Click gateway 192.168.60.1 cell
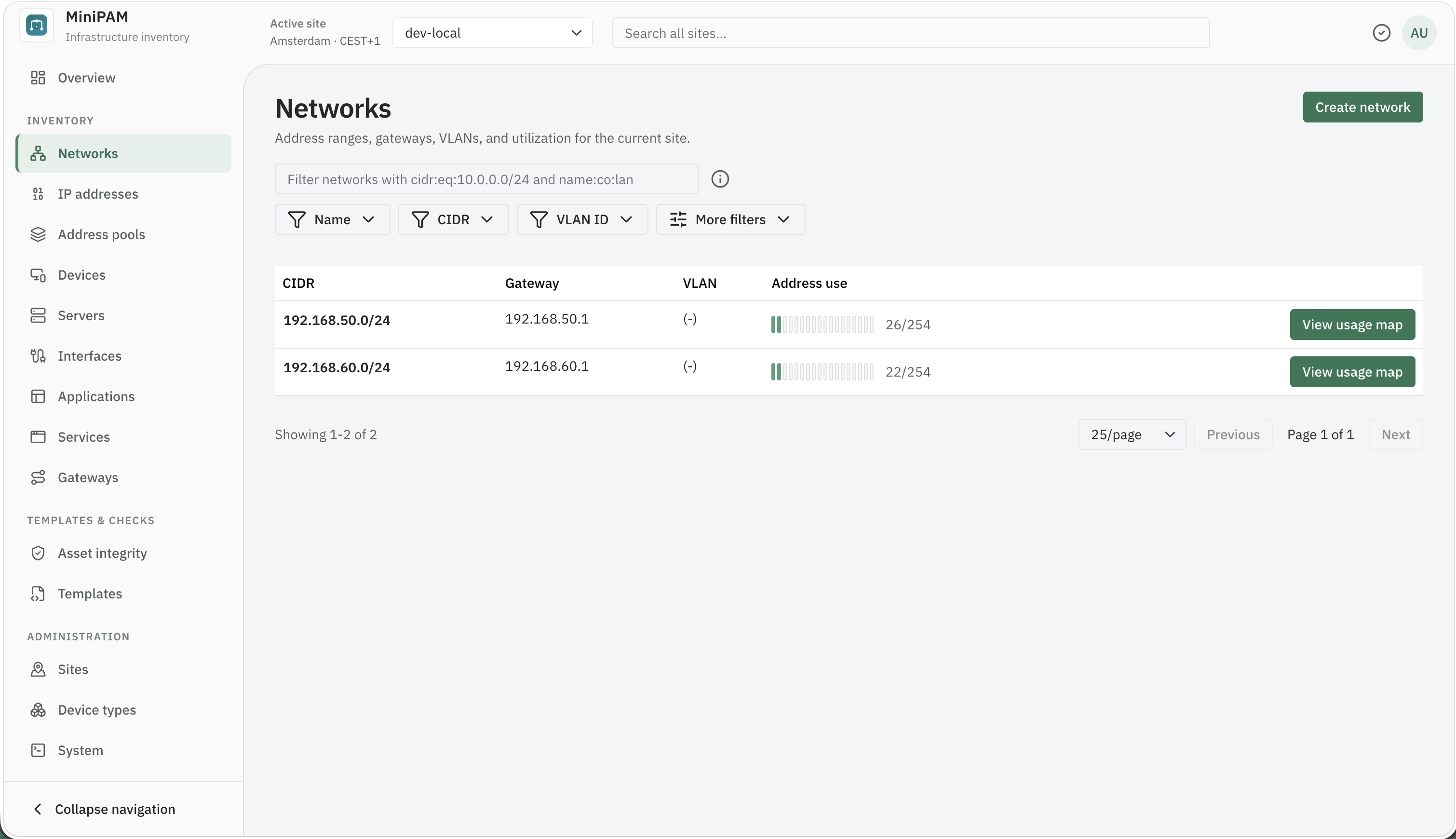This screenshot has width=1456, height=839. point(547,366)
